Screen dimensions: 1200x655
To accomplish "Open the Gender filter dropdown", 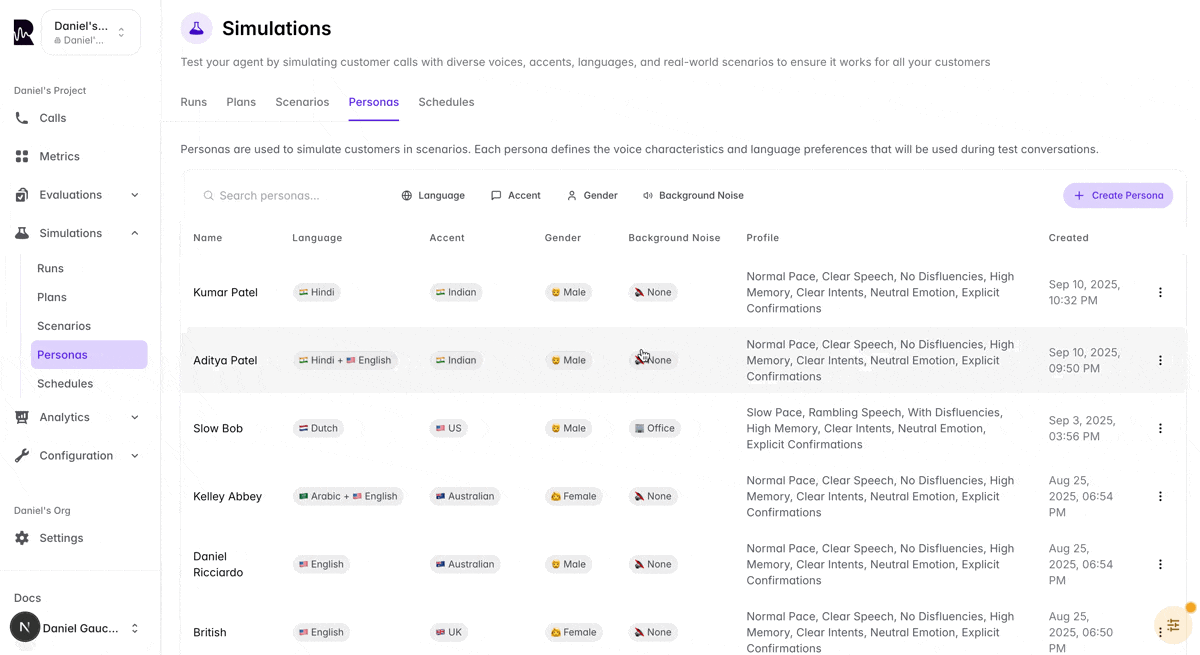I will [x=592, y=195].
